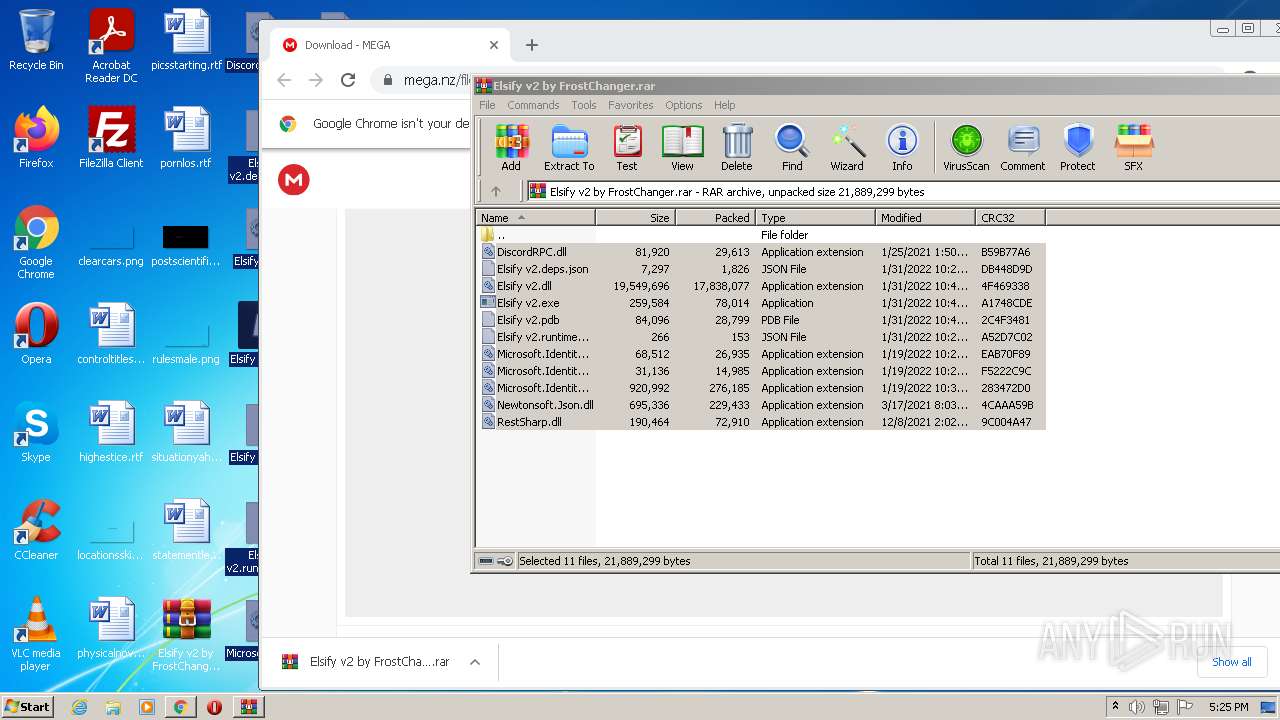
Task: Open VLC media player desktop shortcut
Action: click(36, 634)
